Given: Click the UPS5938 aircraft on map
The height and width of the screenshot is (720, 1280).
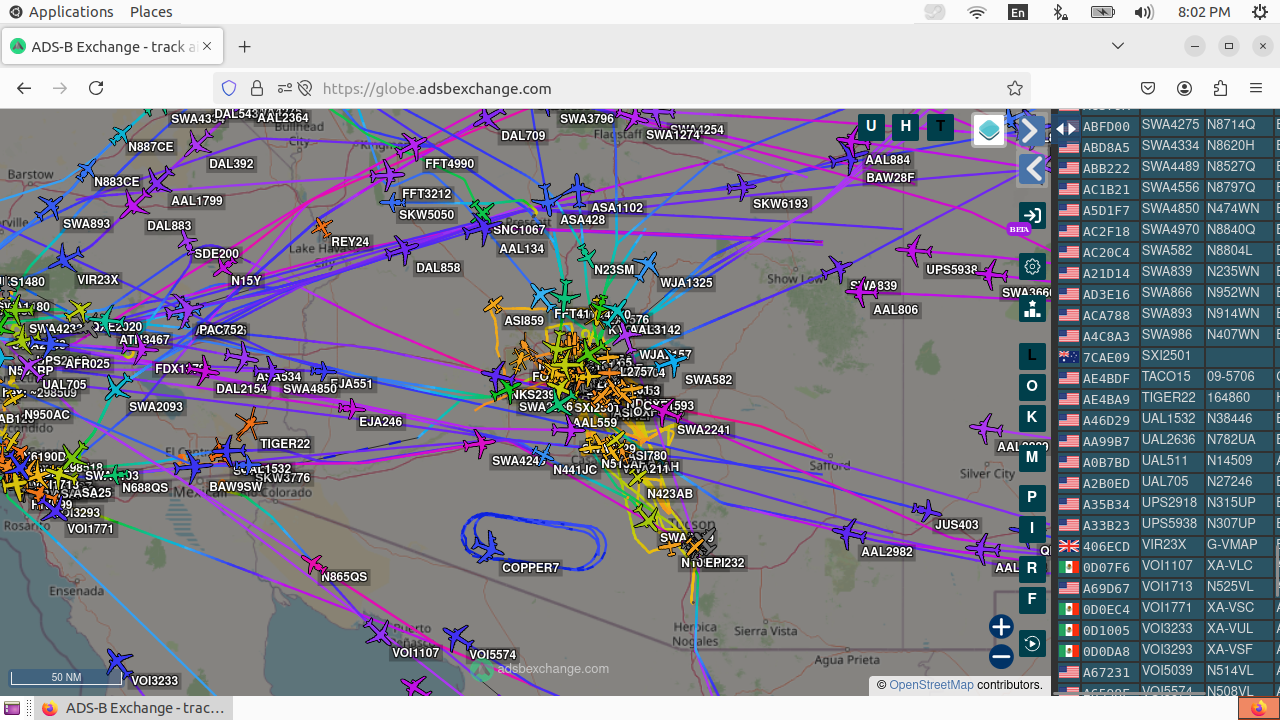Looking at the screenshot, I should coord(913,250).
